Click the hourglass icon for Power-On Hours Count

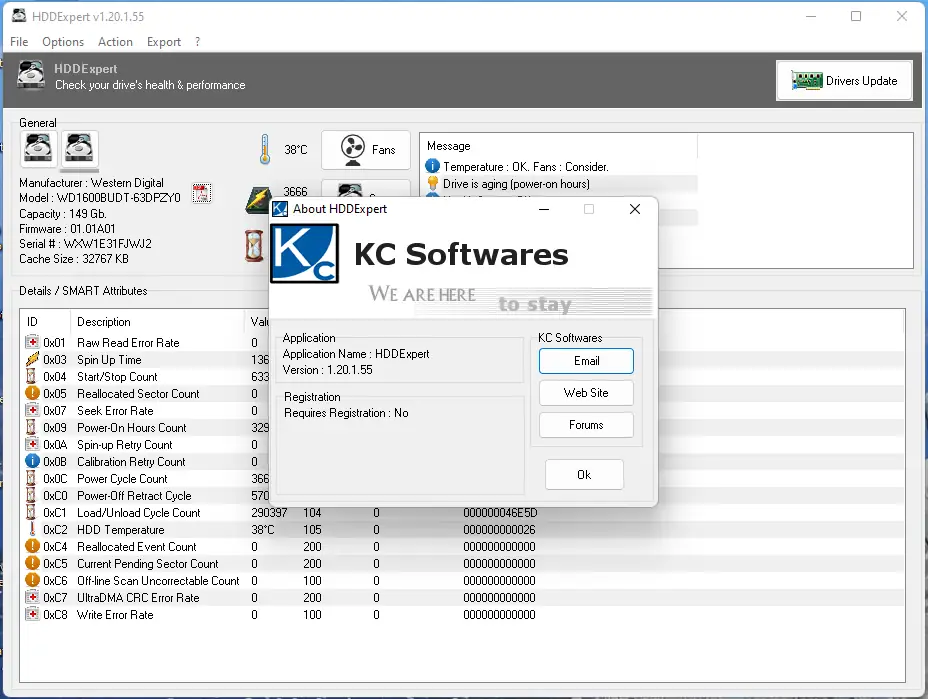(31, 427)
